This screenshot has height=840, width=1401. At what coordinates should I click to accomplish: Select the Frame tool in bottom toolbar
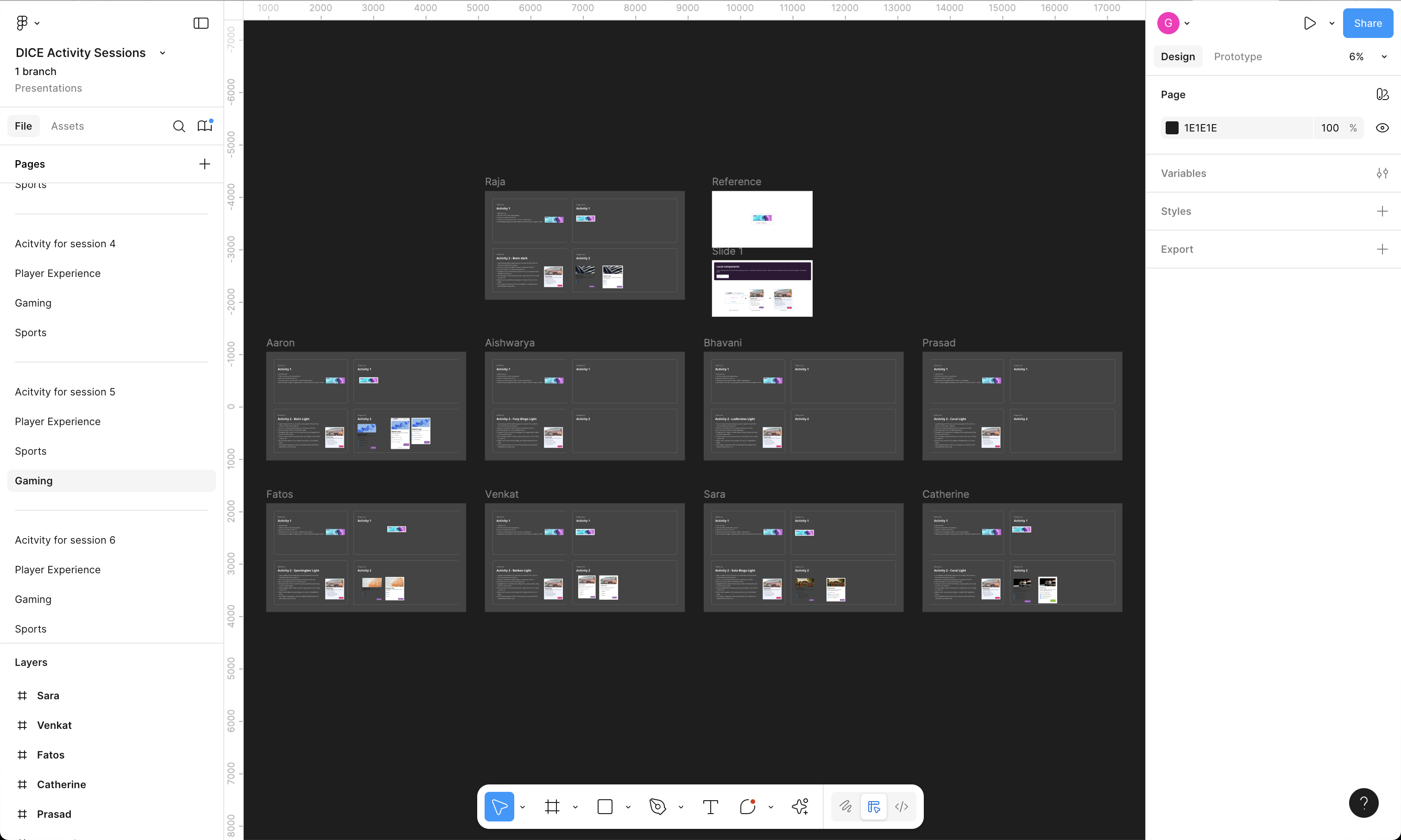(x=552, y=807)
